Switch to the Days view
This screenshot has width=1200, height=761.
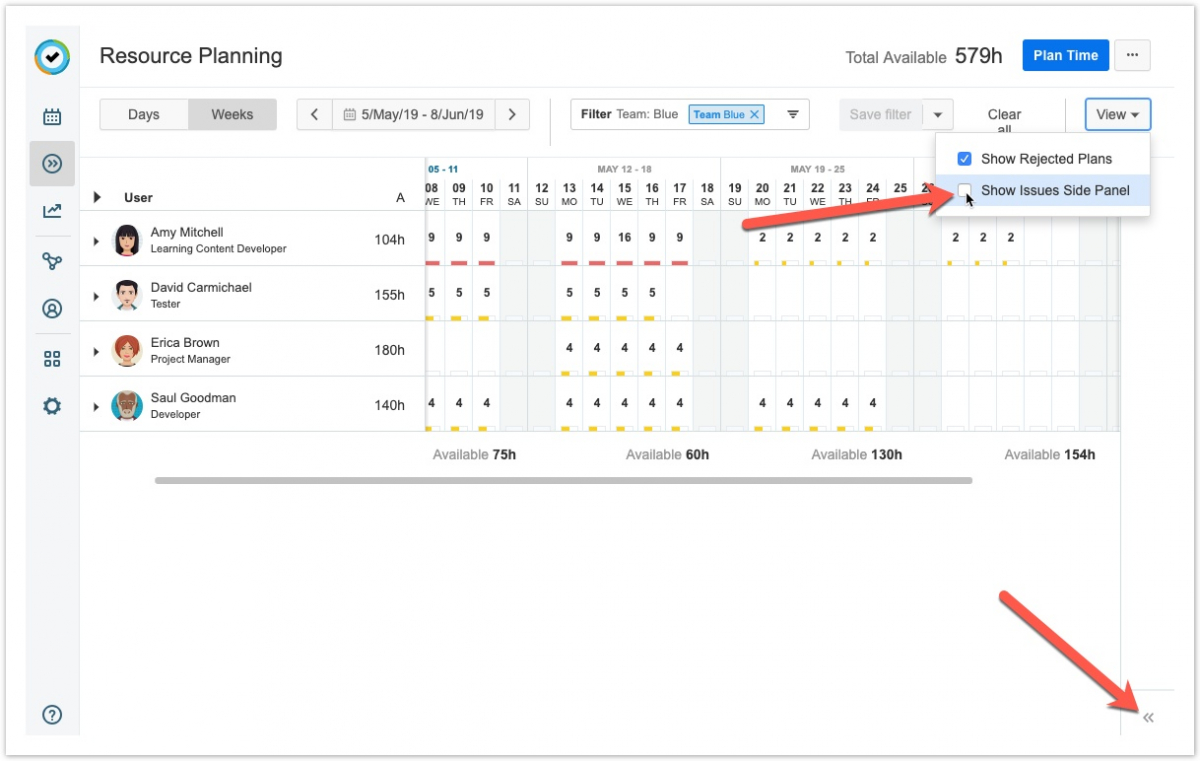pos(144,115)
